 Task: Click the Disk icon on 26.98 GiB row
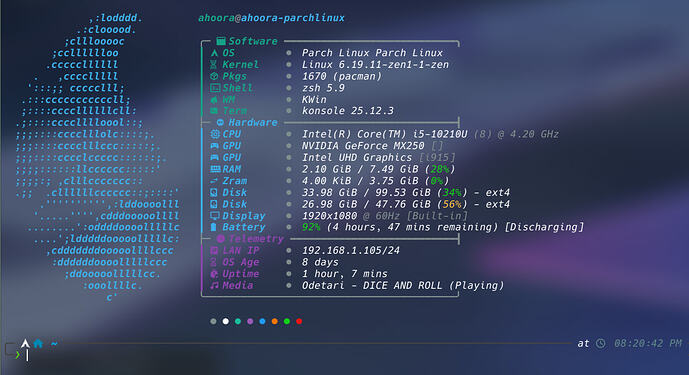(x=214, y=204)
